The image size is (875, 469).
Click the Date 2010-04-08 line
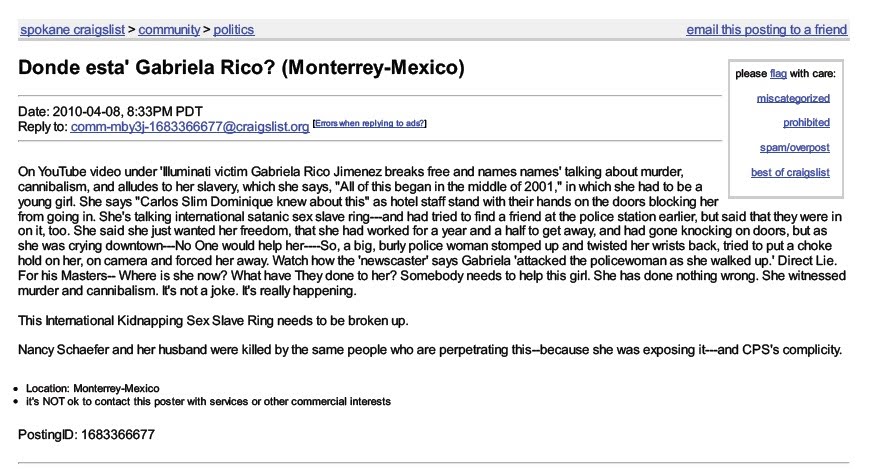click(110, 111)
